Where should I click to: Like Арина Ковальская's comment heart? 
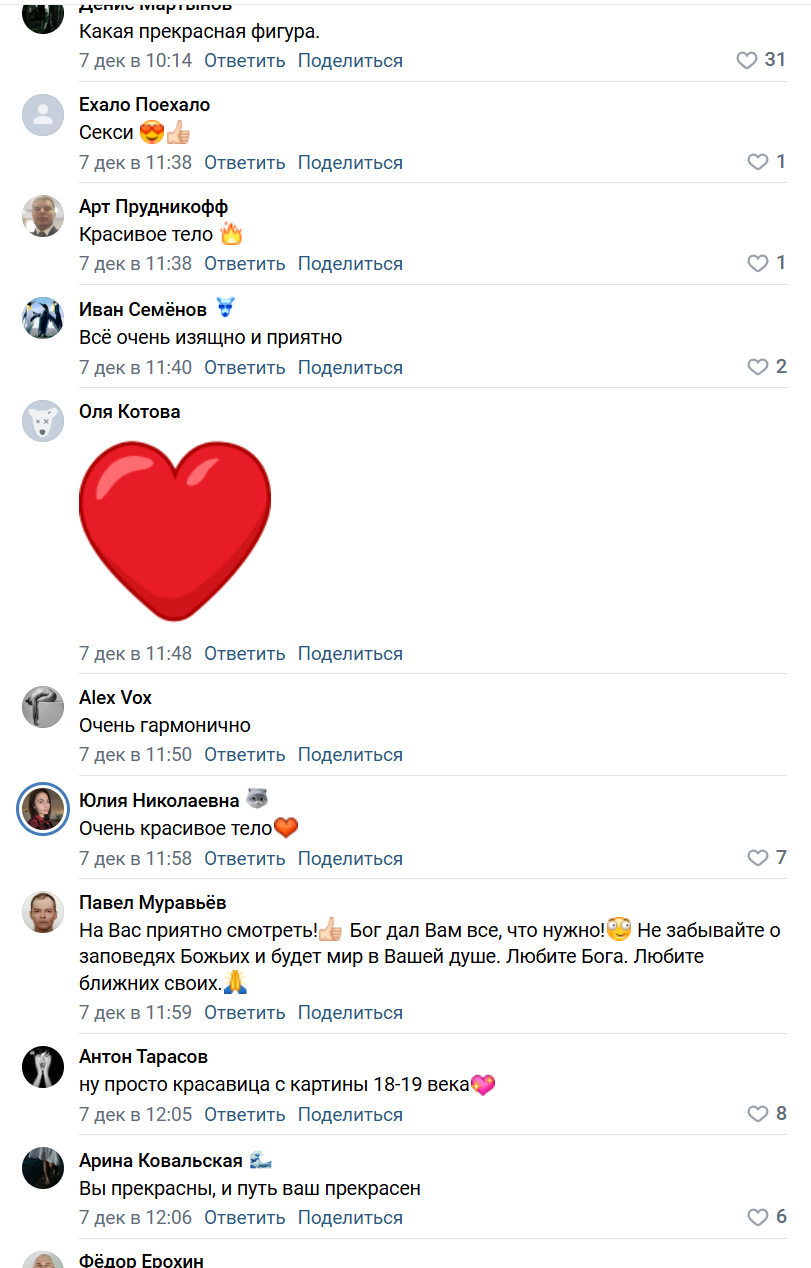click(x=758, y=1217)
